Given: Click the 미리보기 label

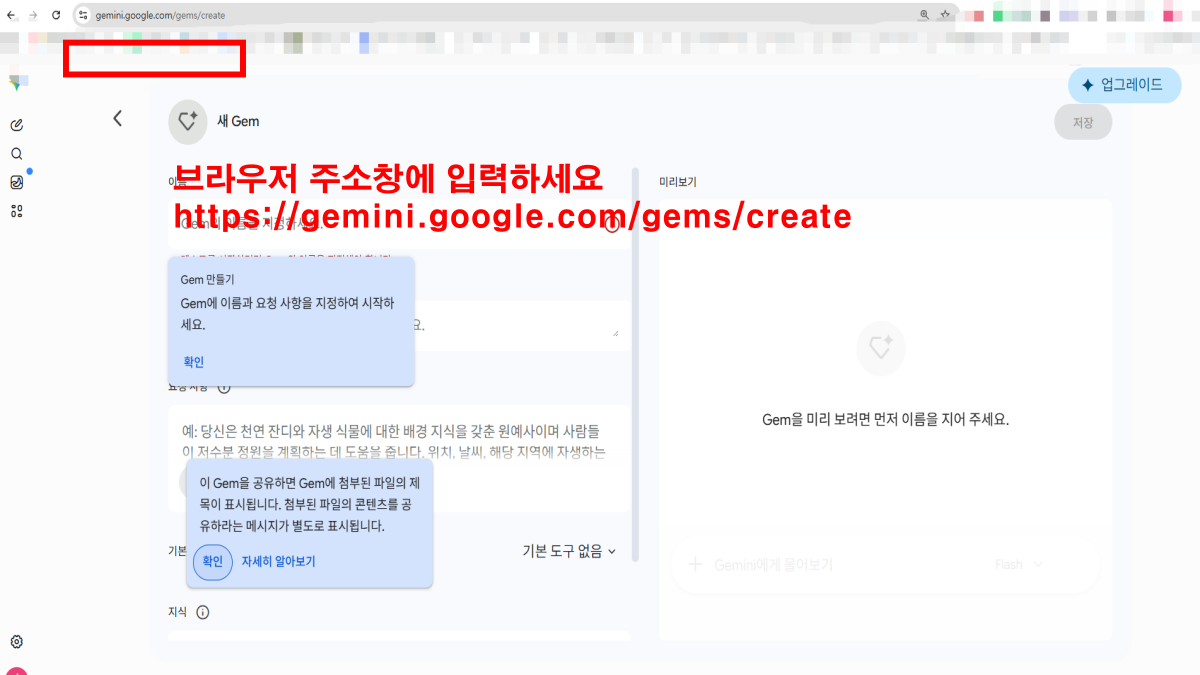Looking at the screenshot, I should [677, 182].
